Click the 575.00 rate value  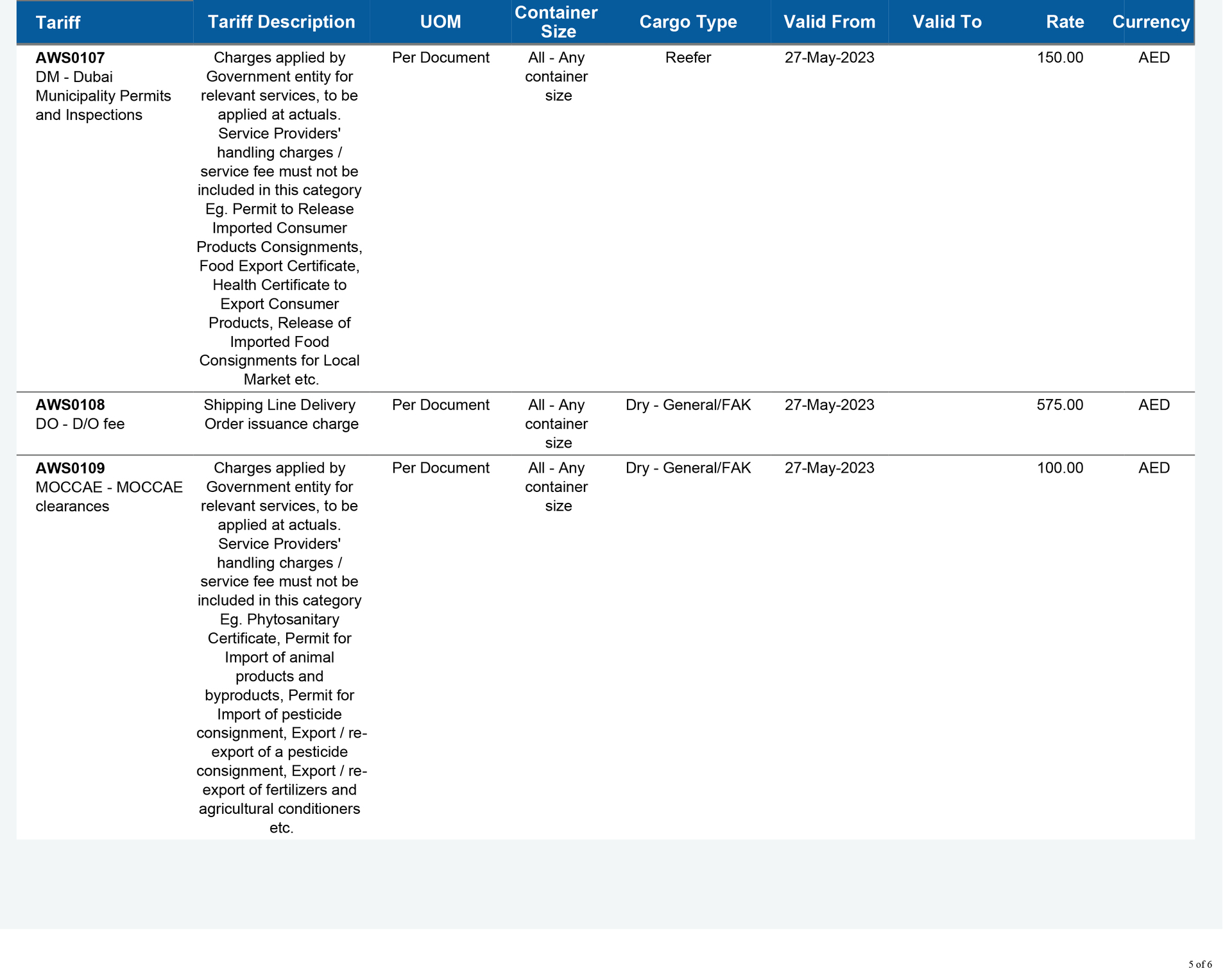1059,405
